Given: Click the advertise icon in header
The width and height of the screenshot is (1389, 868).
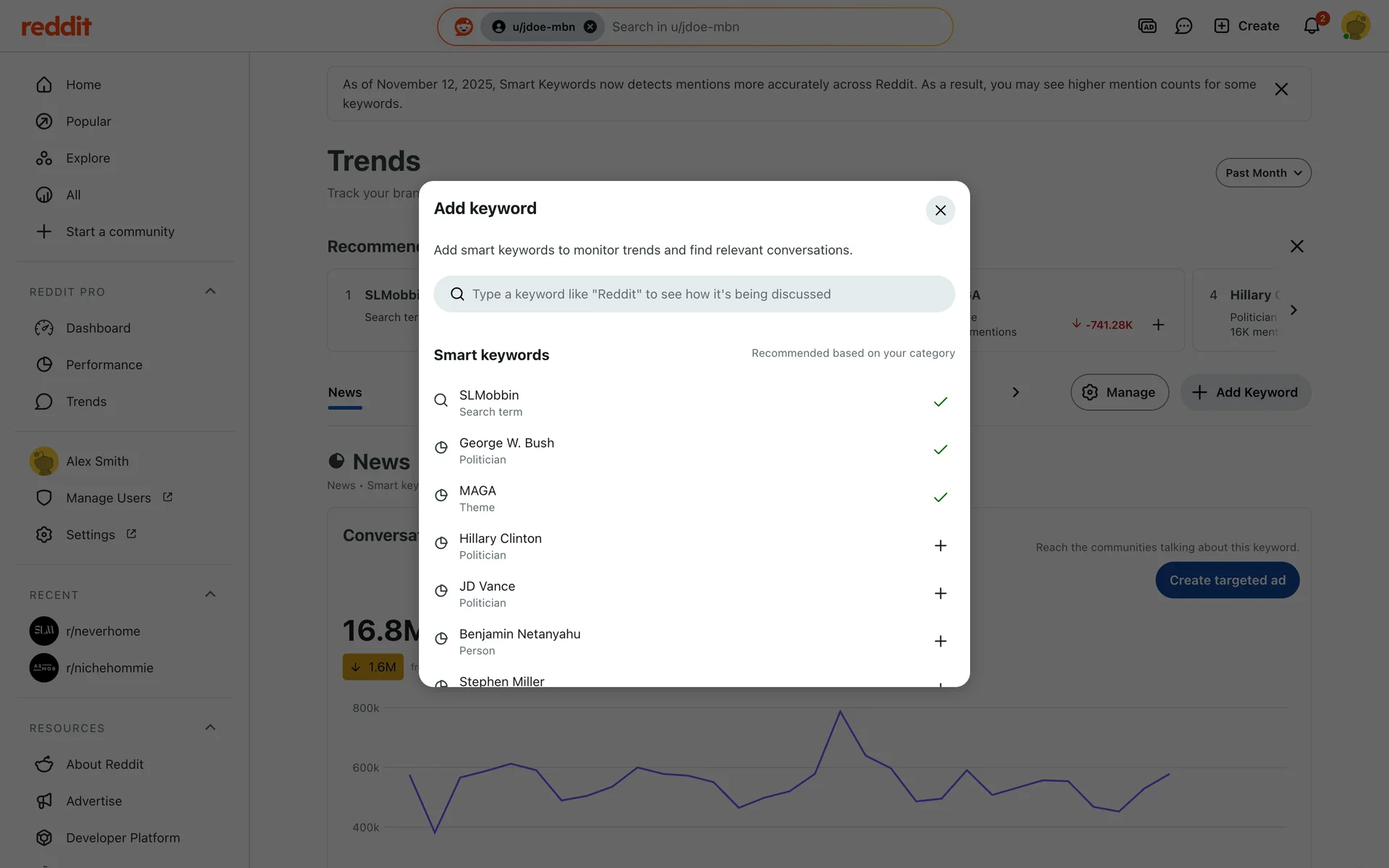Looking at the screenshot, I should coord(1147,27).
